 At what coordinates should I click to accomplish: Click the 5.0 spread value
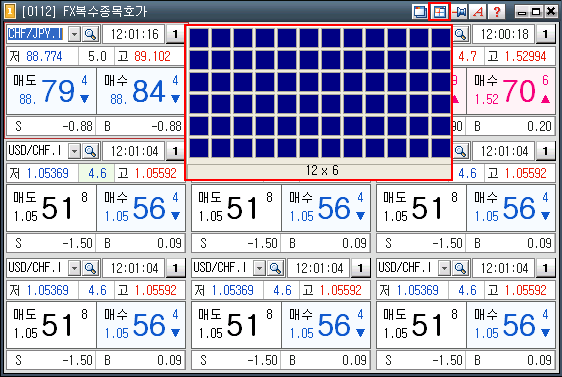tap(97, 56)
